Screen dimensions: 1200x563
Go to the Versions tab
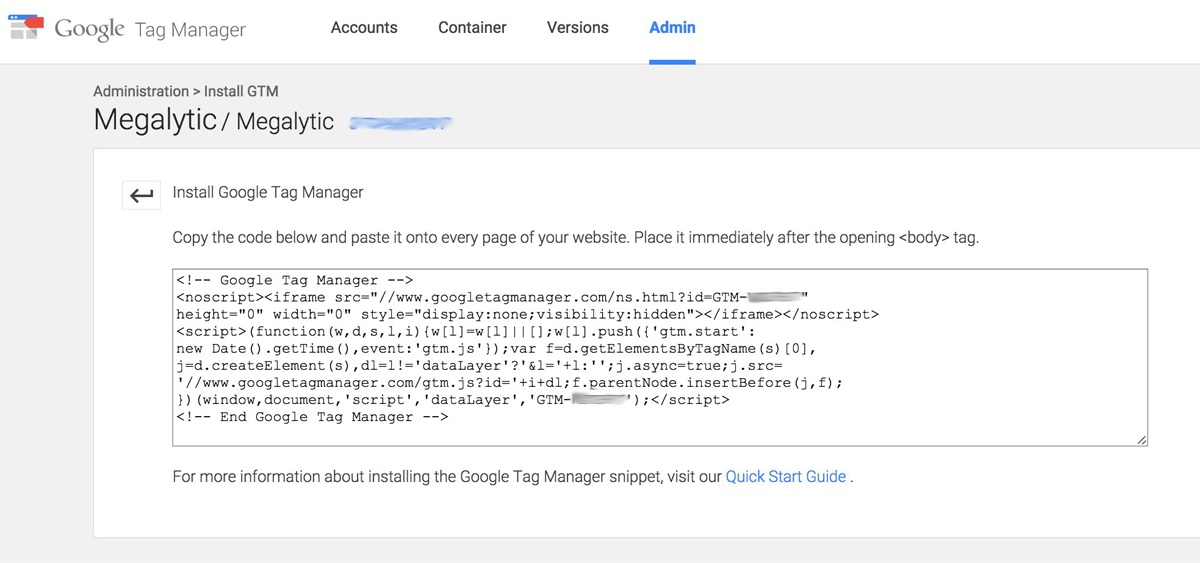pos(577,28)
